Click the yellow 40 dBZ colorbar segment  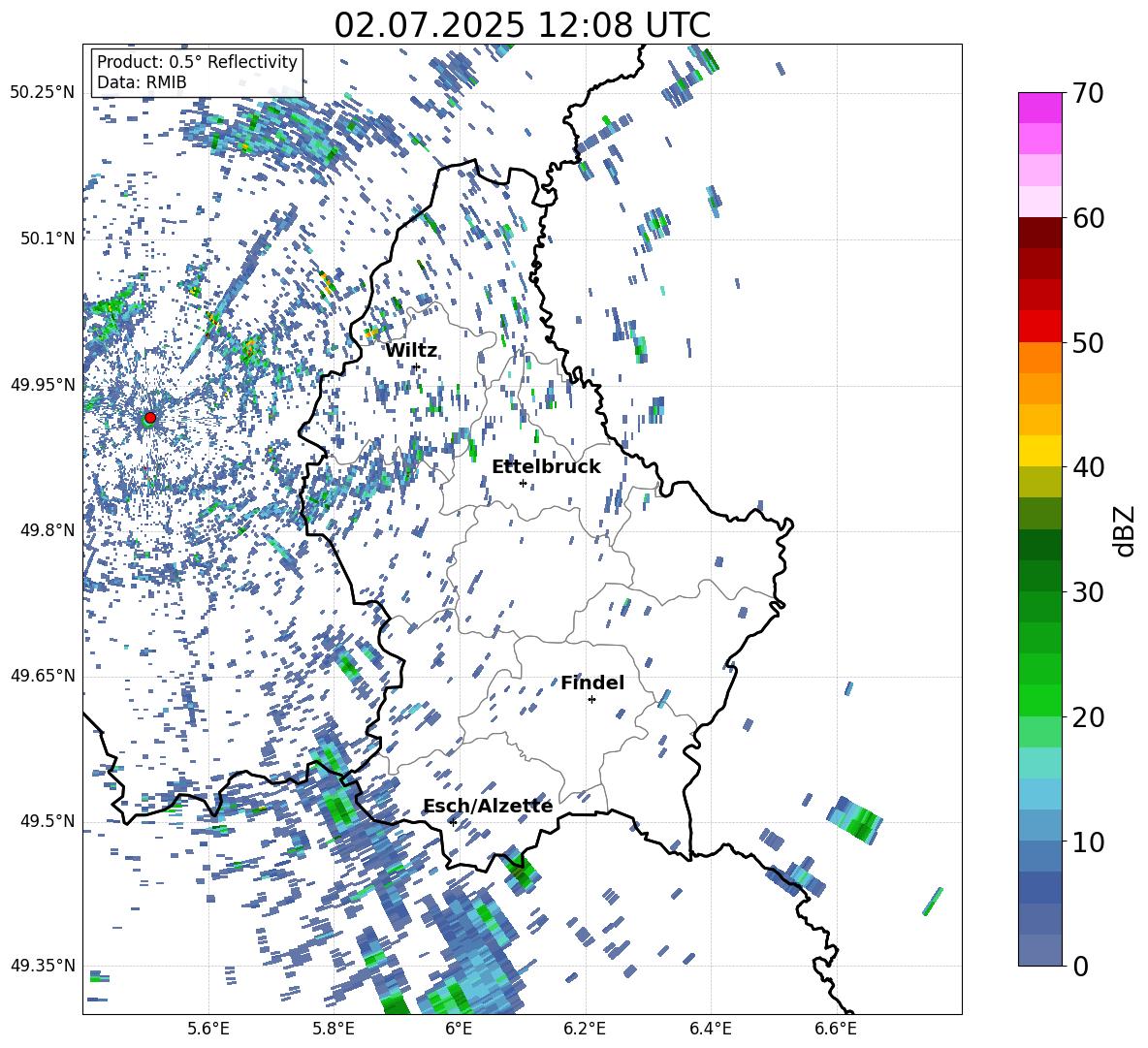click(x=1040, y=451)
